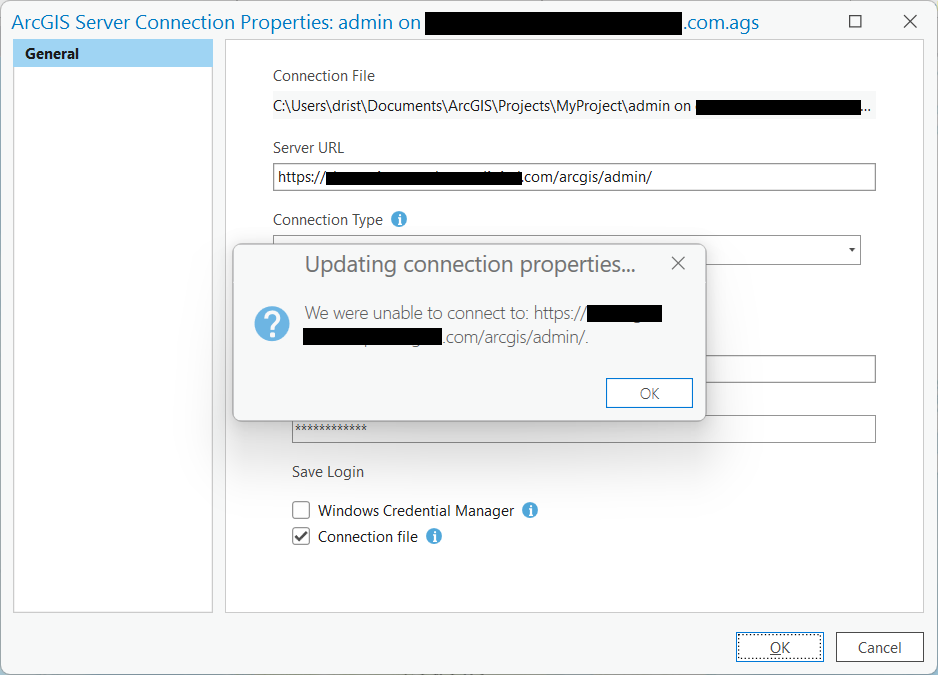The image size is (938, 675).
Task: Cancel the connection properties changes
Action: tap(880, 647)
